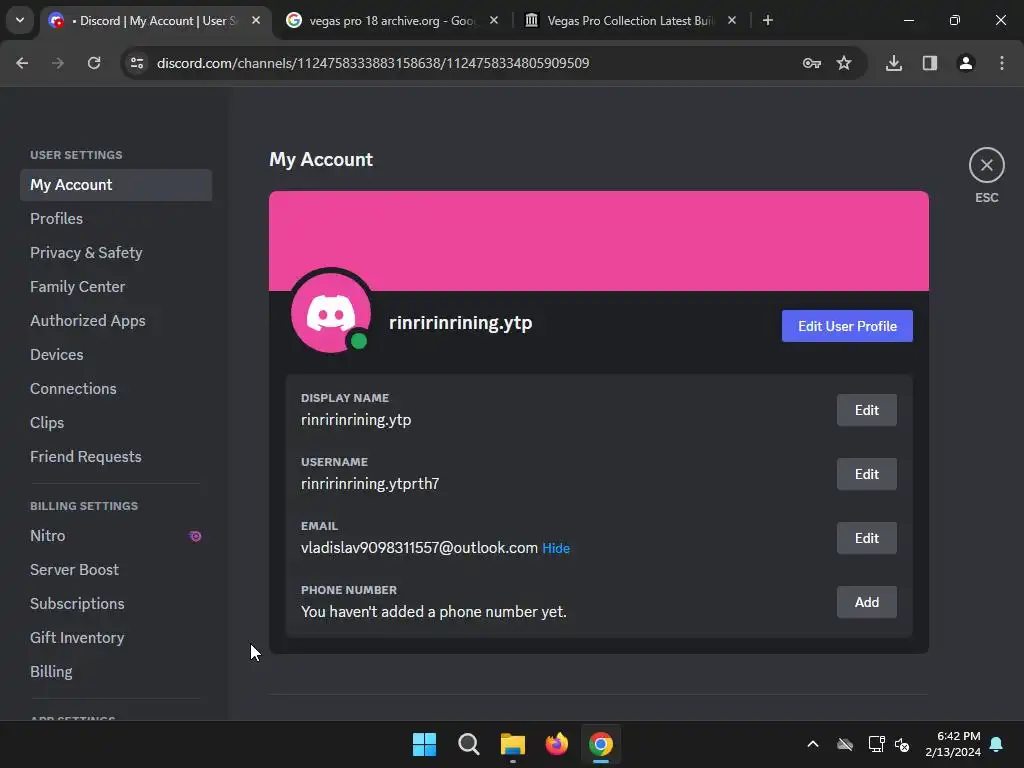Go back with browser back arrow

22,63
